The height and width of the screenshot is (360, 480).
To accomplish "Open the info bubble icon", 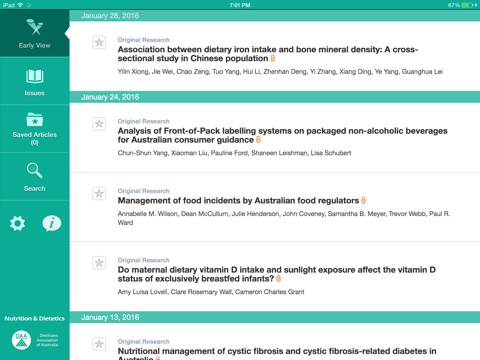I will [x=52, y=223].
